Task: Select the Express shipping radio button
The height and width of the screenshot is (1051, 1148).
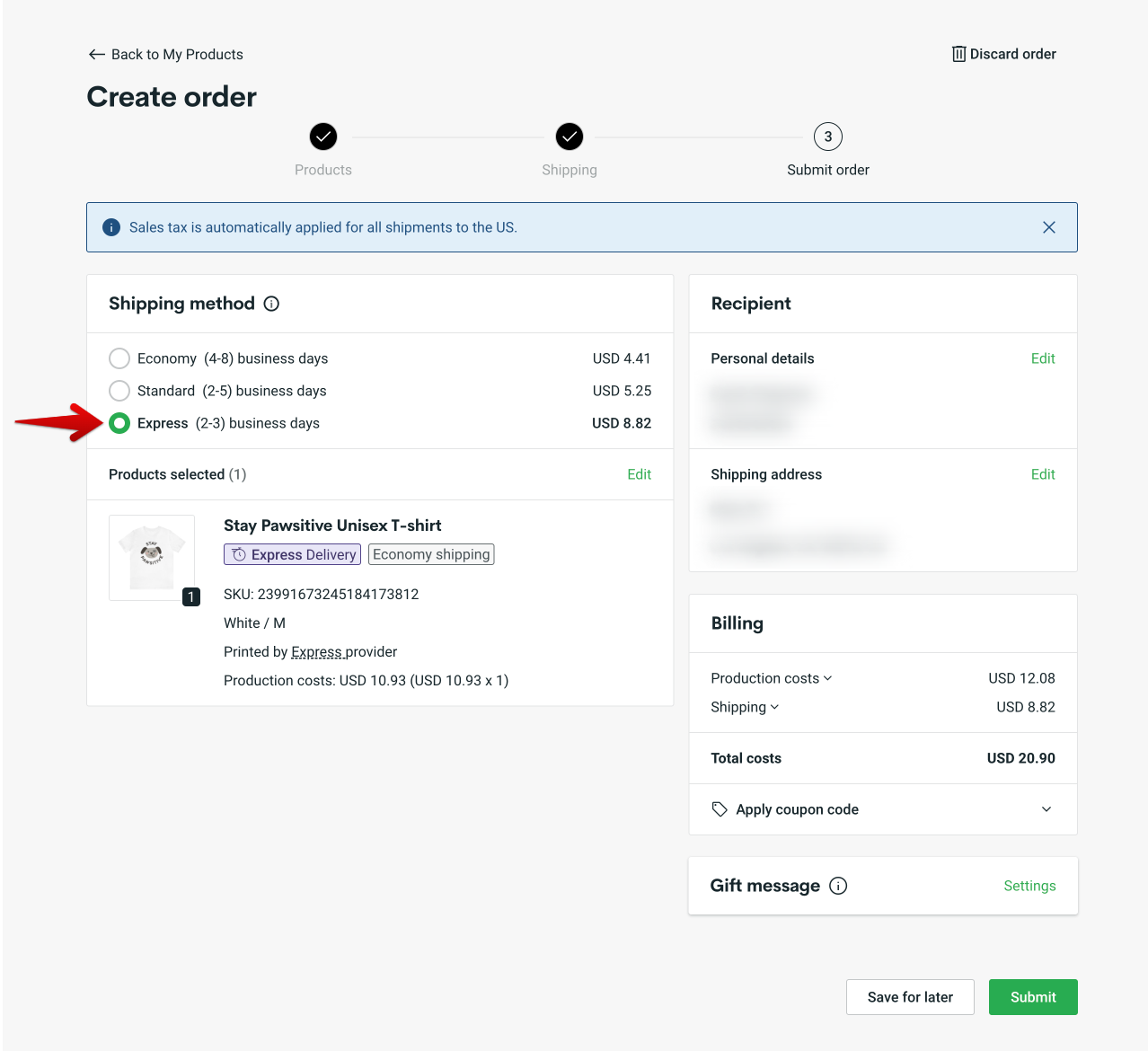Action: (119, 423)
